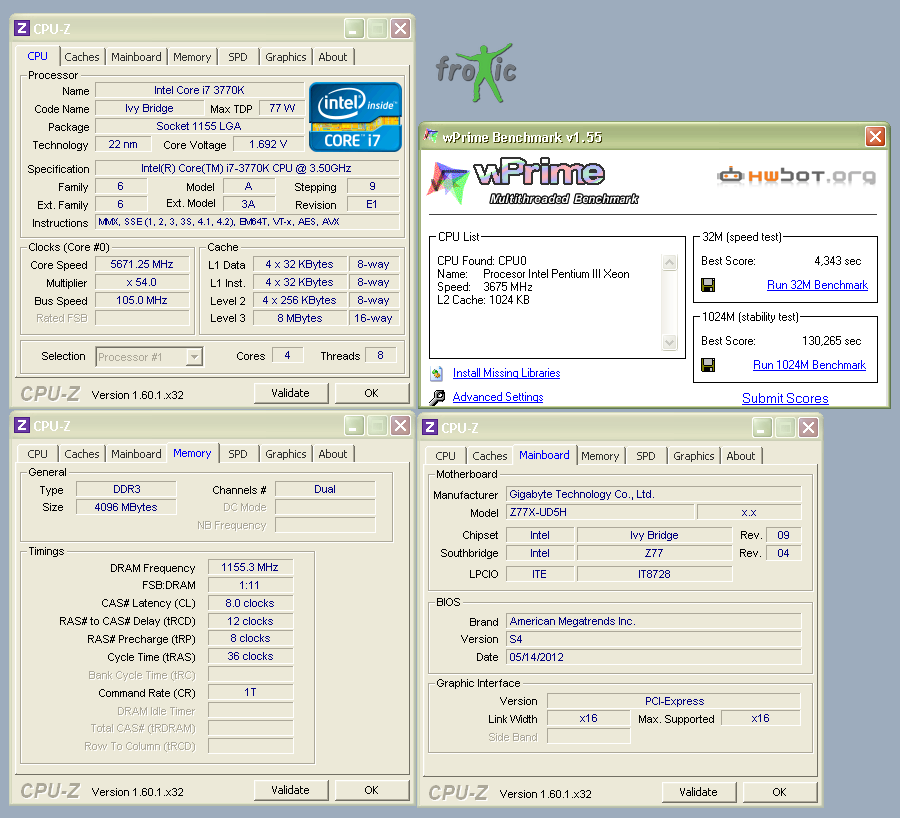900x818 pixels.
Task: Switch to SPD tab in top CPU-Z window
Action: 238,57
